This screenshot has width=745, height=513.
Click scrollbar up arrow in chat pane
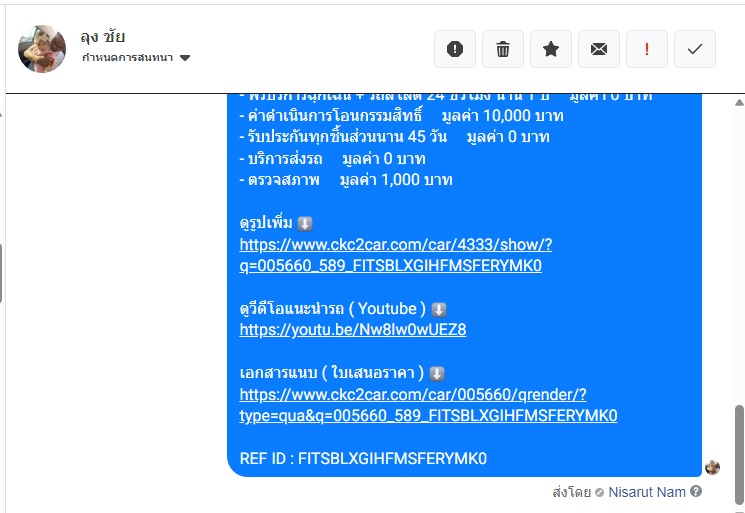[739, 102]
